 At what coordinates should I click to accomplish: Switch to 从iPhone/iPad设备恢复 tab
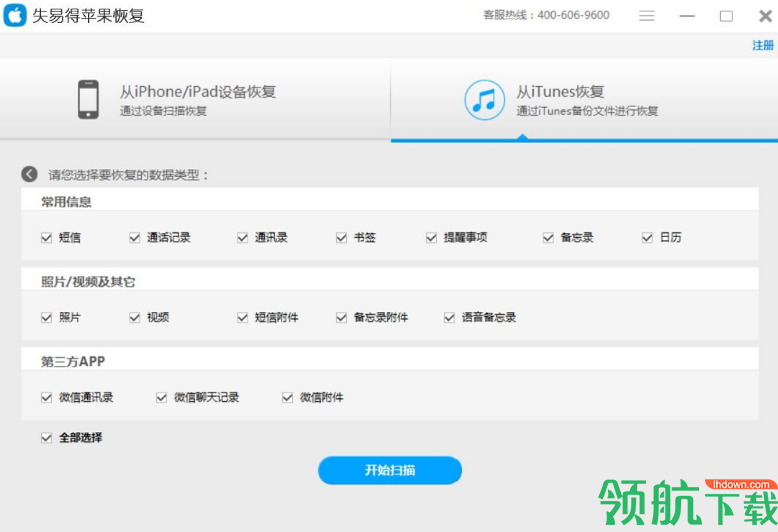[x=195, y=99]
